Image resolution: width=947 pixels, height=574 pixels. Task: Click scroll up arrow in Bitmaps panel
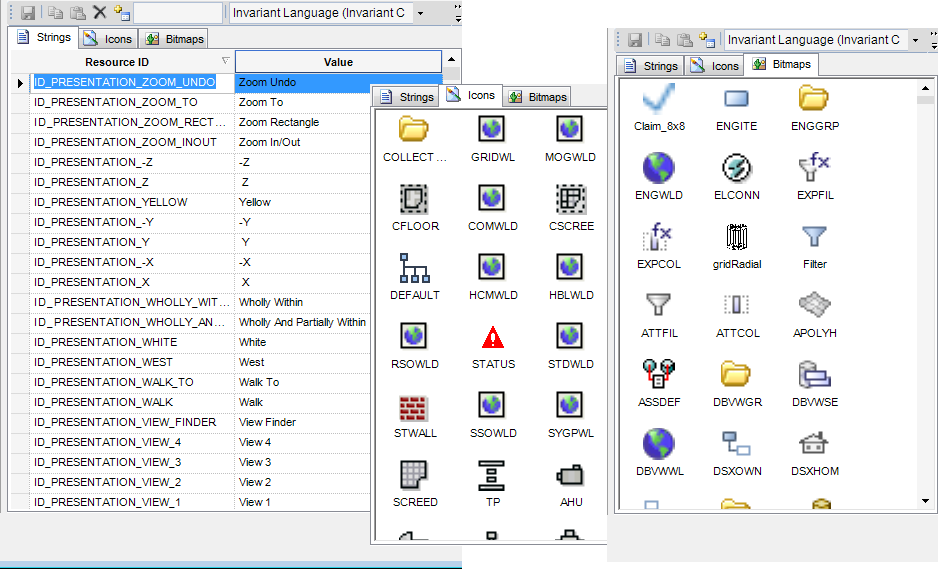point(925,89)
